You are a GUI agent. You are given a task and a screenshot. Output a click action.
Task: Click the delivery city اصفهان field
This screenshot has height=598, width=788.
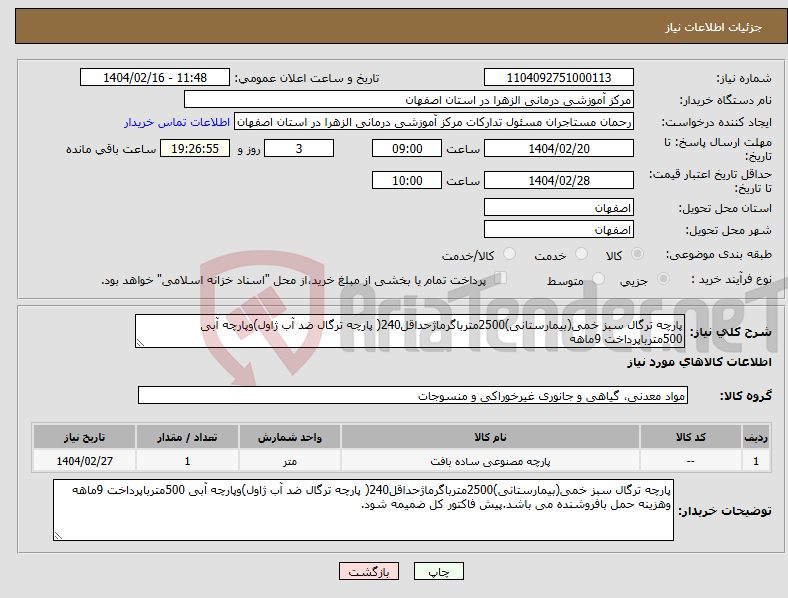pyautogui.click(x=559, y=230)
